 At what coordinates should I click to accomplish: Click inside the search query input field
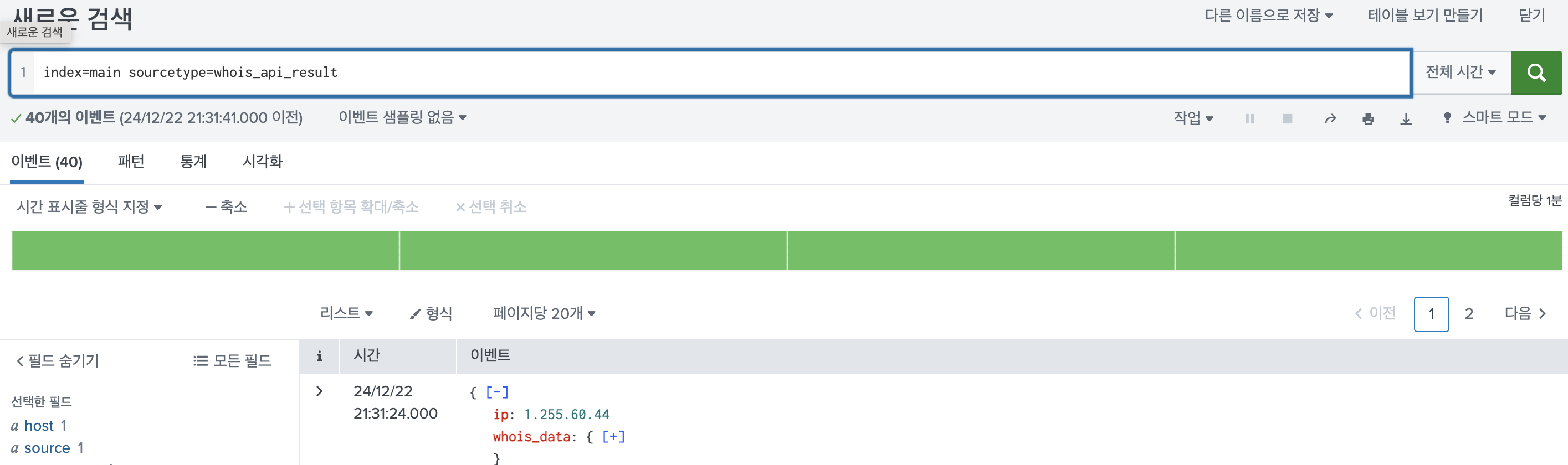[721, 73]
